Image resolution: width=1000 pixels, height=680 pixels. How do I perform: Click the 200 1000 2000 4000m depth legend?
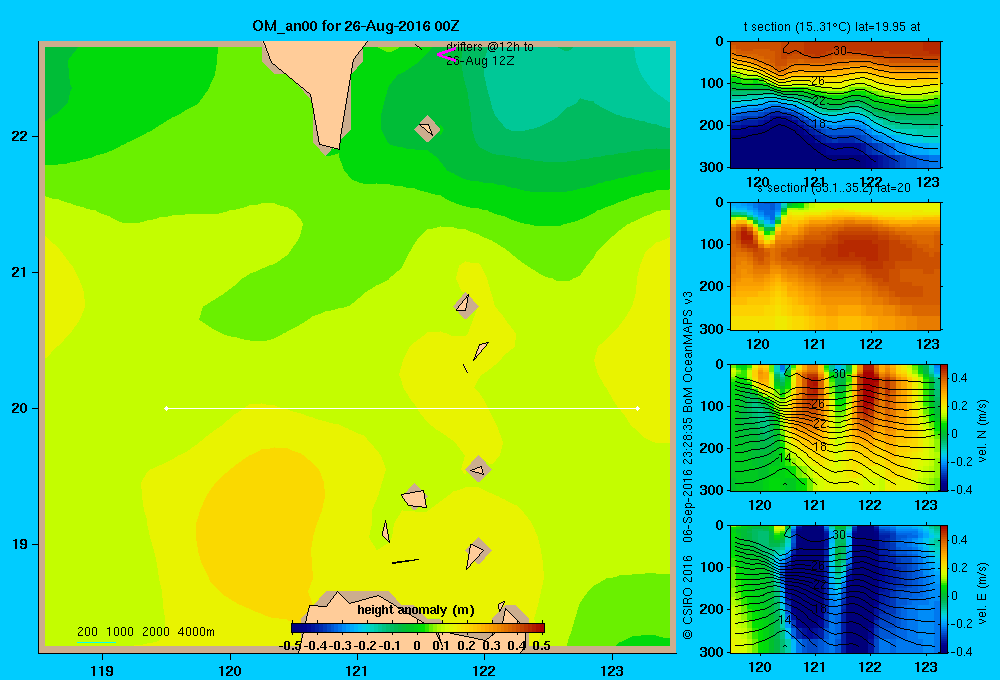click(x=145, y=632)
